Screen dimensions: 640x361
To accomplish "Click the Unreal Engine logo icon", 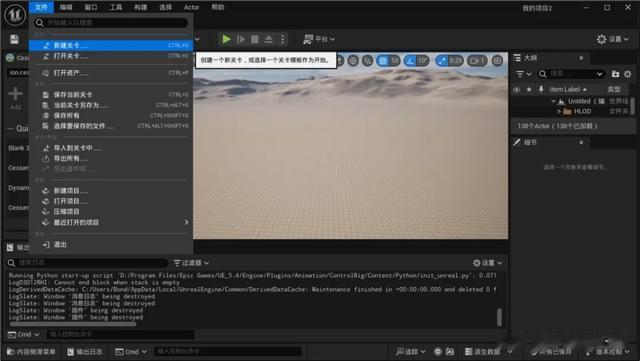I will [x=15, y=15].
